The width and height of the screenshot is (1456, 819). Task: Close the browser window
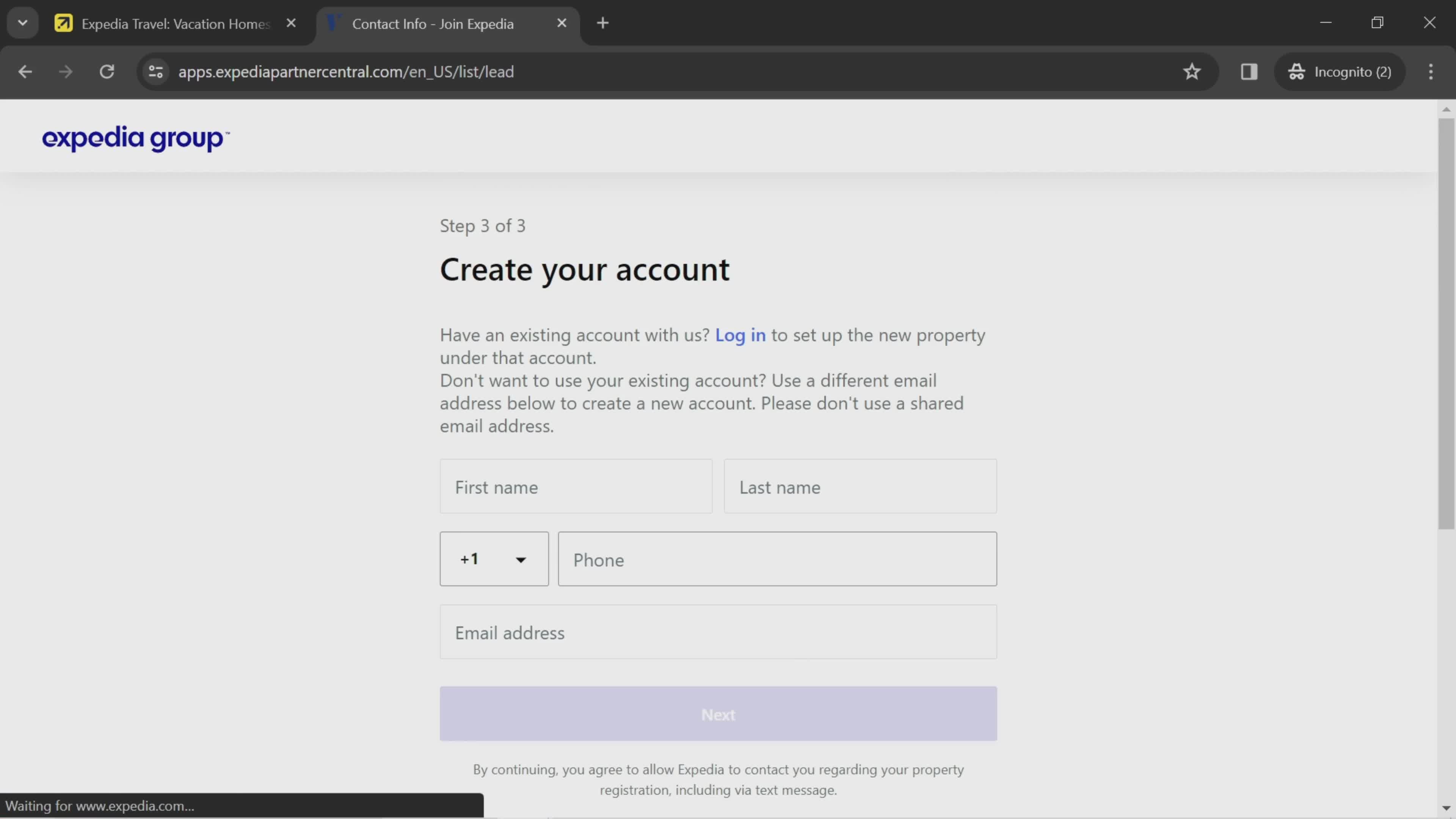coord(1429,23)
